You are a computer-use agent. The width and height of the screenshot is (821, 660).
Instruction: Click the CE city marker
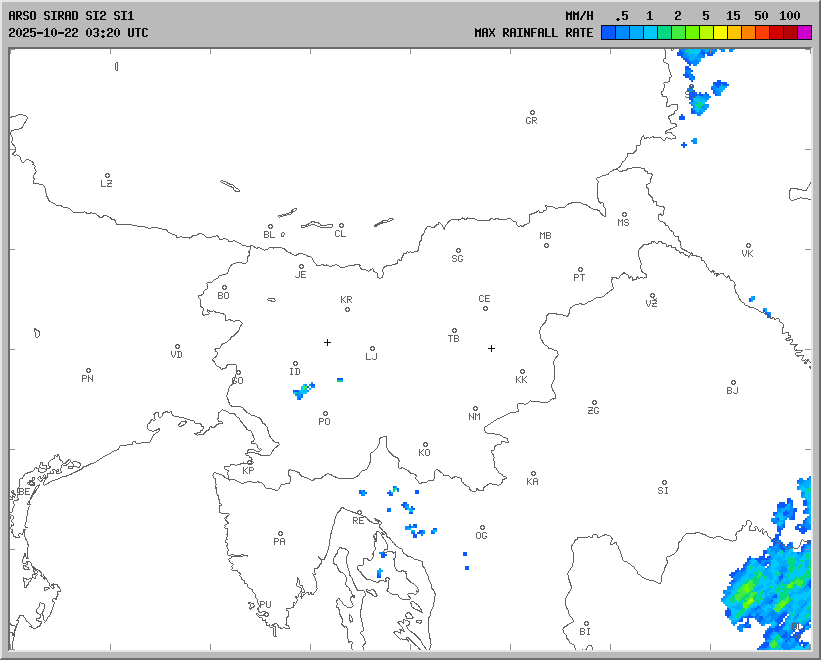485,307
